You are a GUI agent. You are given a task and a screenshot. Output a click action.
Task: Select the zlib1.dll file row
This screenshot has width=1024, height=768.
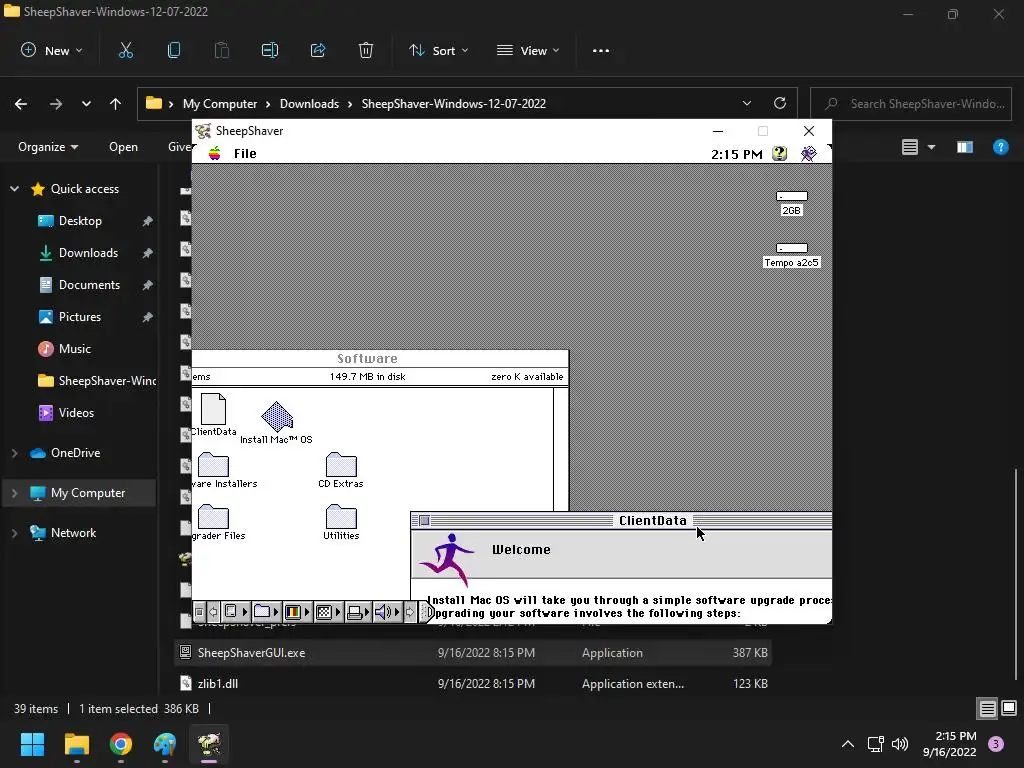(x=473, y=684)
